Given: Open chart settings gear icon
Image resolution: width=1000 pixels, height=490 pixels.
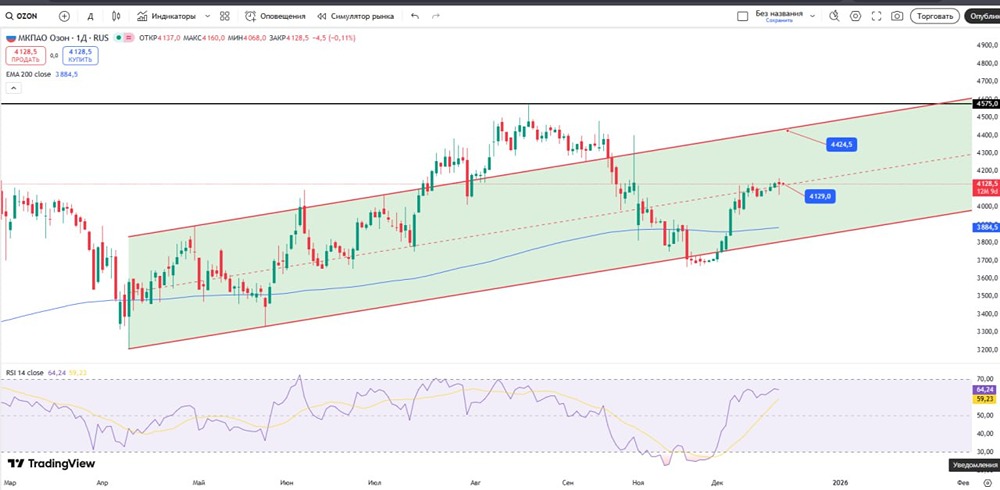Looking at the screenshot, I should click(x=855, y=16).
